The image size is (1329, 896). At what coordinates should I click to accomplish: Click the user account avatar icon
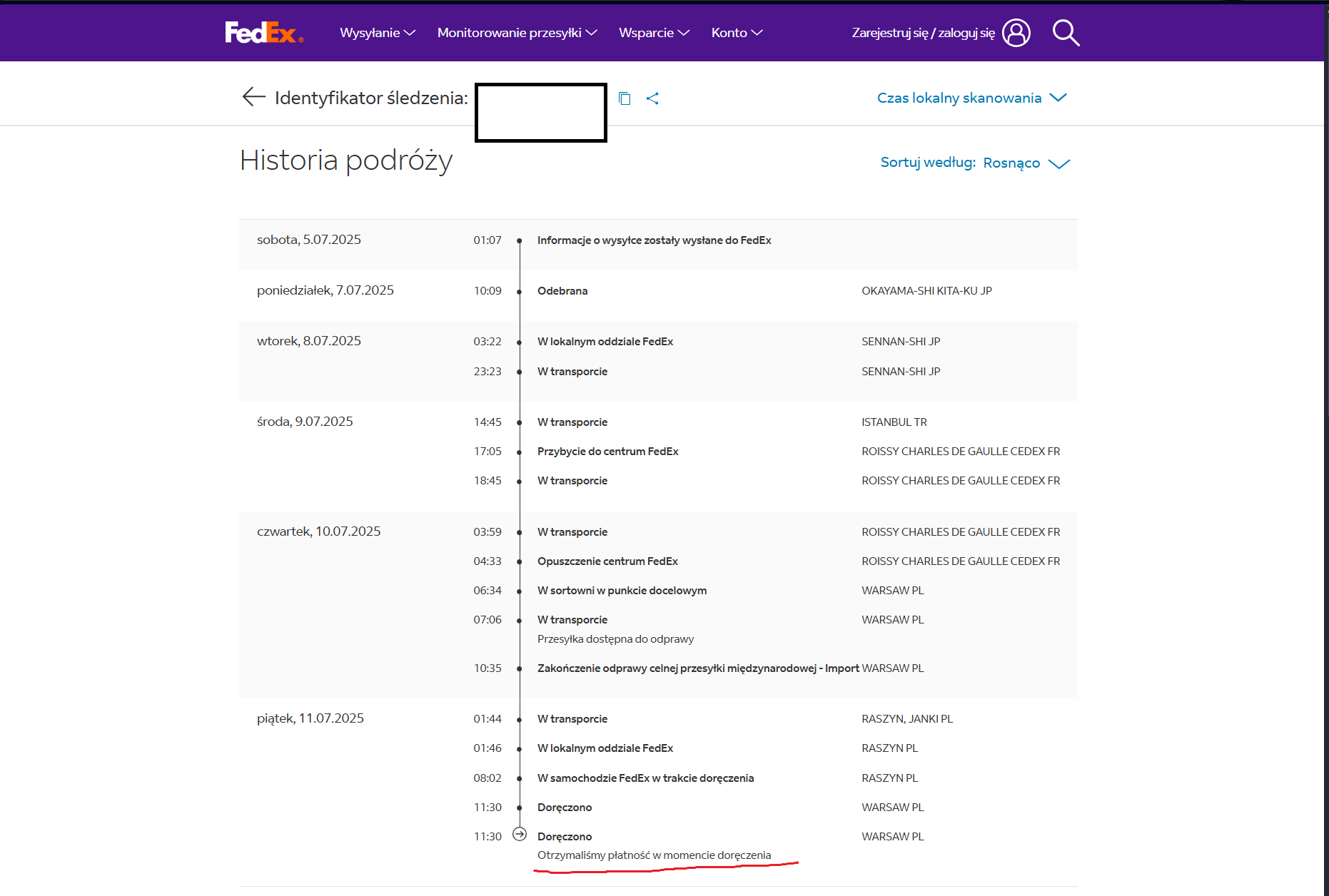point(1016,33)
